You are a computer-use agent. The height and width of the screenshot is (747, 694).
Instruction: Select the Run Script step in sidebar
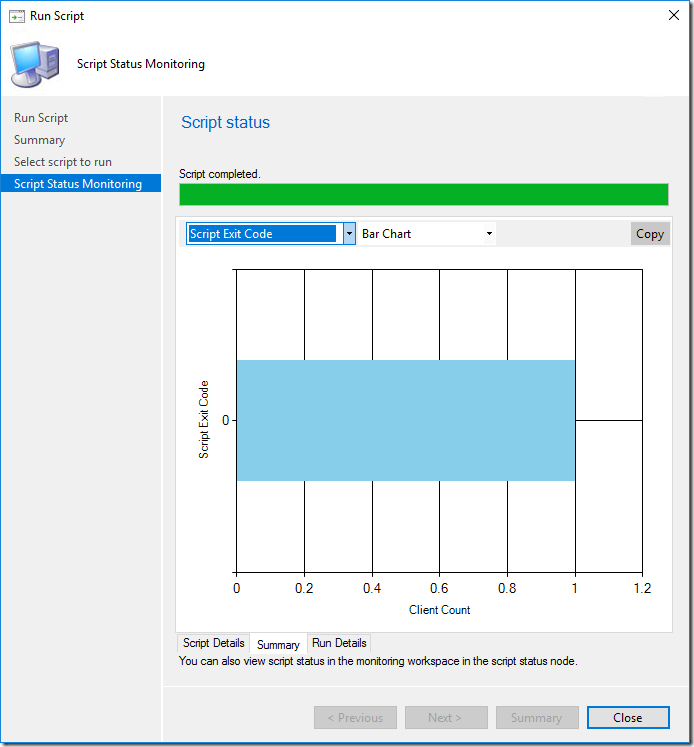click(41, 118)
